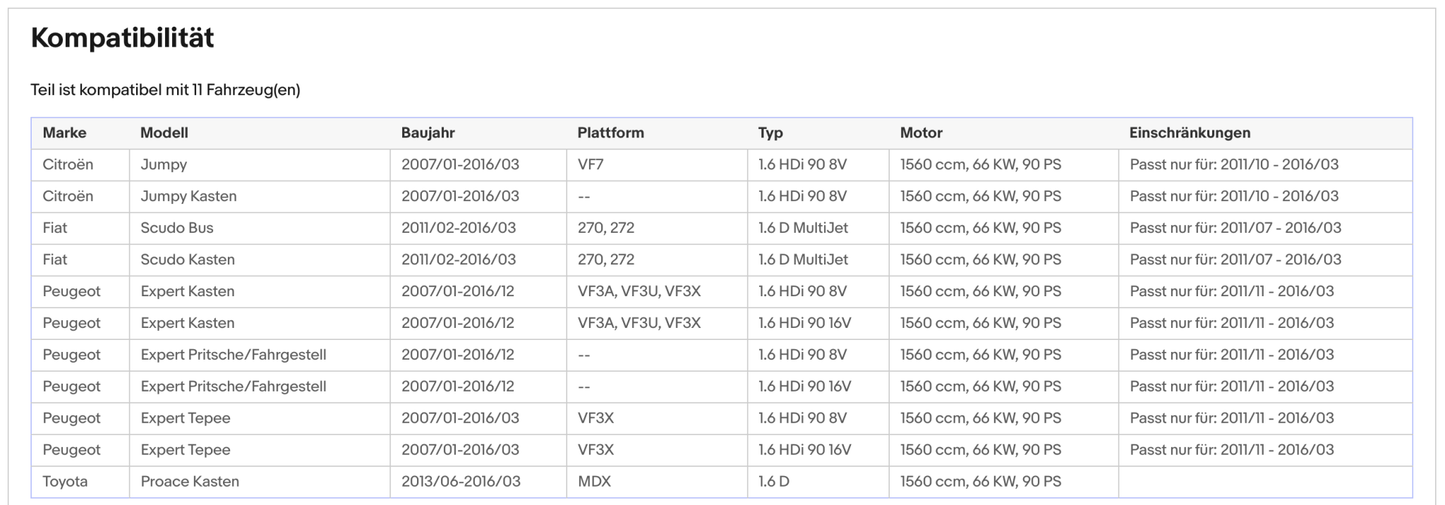1445x505 pixels.
Task: Click the Einschränkungen column header
Action: click(1189, 133)
